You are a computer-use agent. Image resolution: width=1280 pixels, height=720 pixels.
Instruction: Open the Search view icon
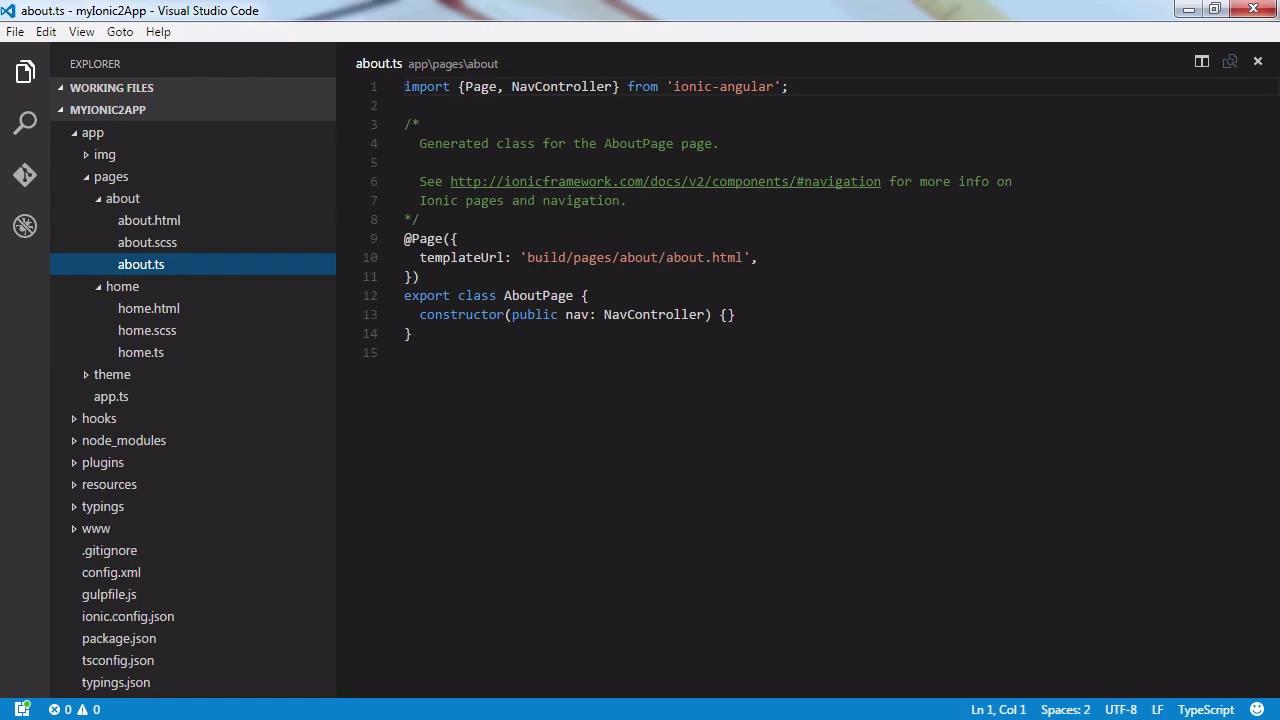coord(25,124)
